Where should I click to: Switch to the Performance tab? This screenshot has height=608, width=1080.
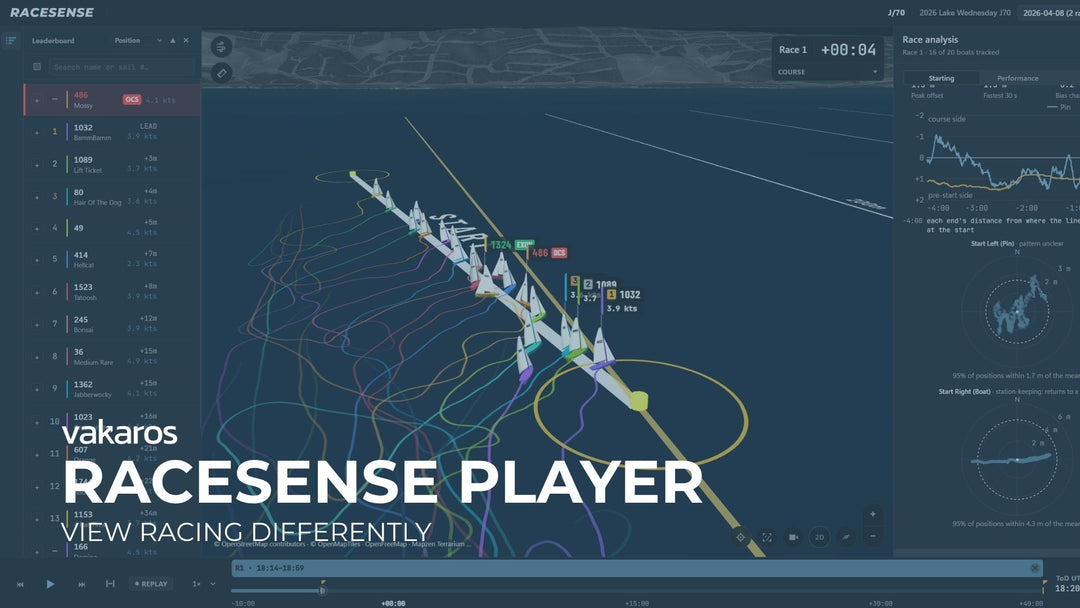point(1017,78)
